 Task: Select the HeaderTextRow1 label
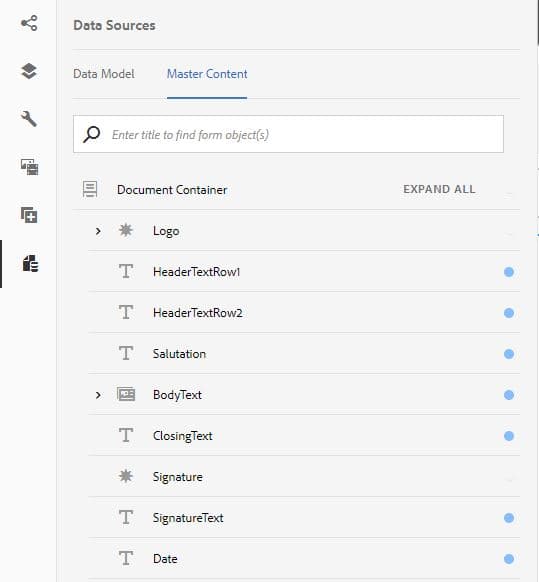coord(196,272)
